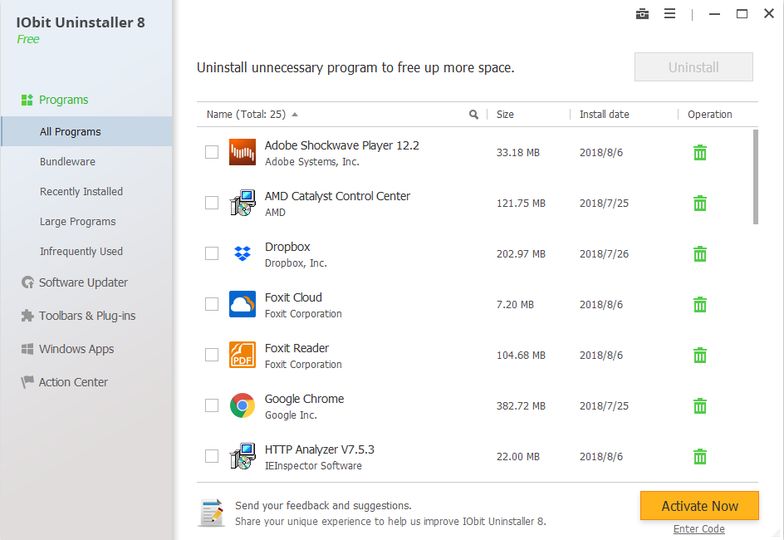Click the Foxit Reader program name
The height and width of the screenshot is (540, 784).
click(296, 348)
